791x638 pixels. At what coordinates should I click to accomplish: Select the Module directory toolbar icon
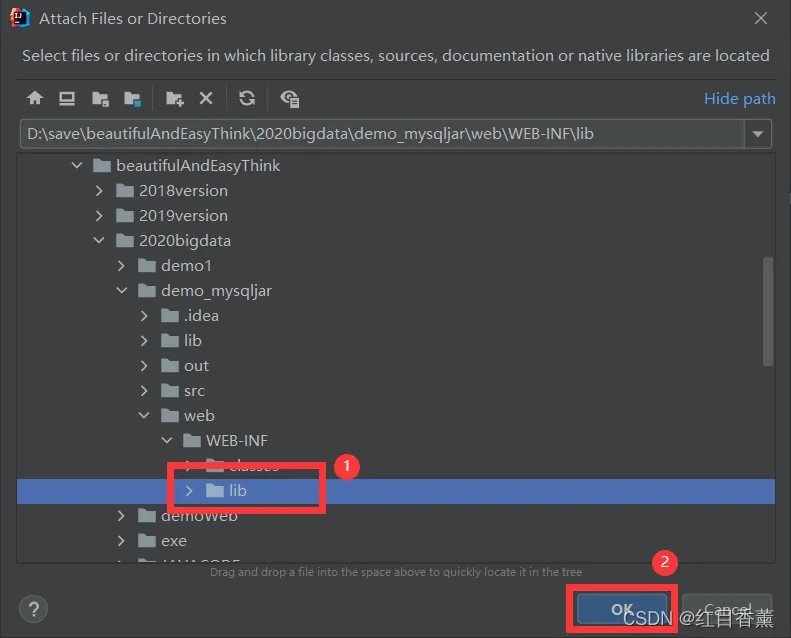(x=133, y=98)
